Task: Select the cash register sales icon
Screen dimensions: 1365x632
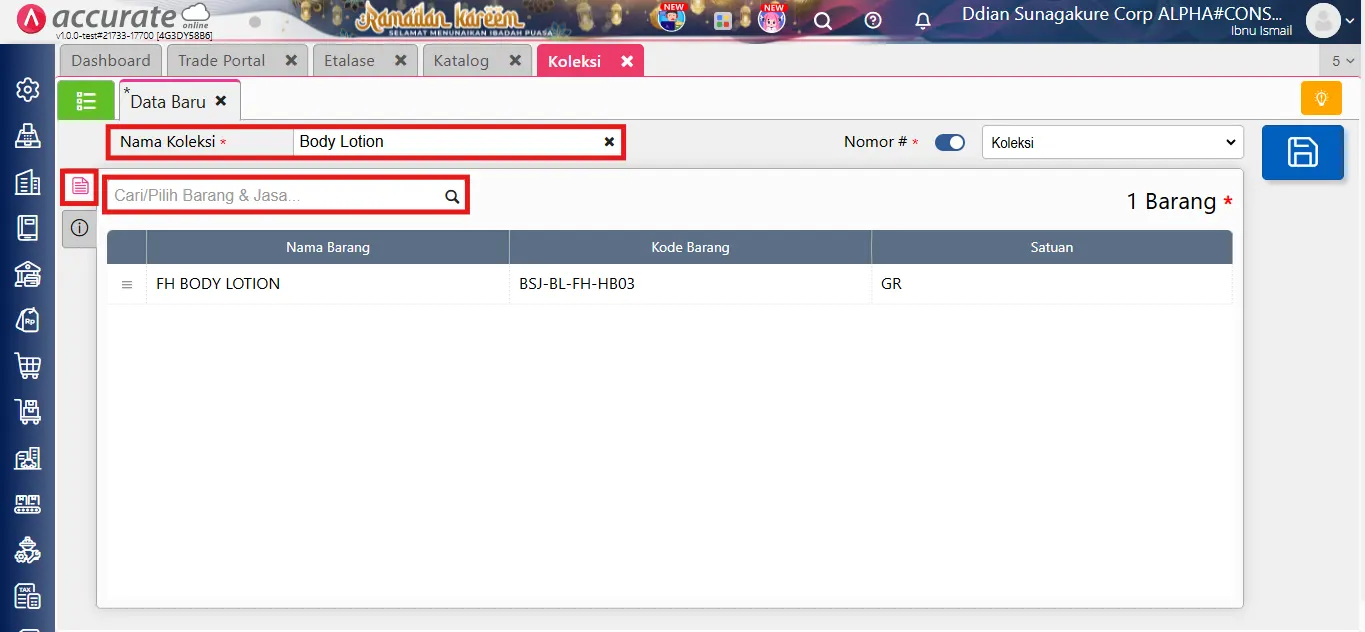Action: pos(27,135)
